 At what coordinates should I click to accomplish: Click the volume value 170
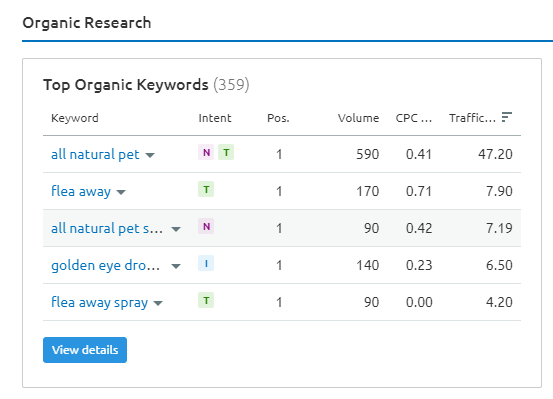[x=367, y=191]
